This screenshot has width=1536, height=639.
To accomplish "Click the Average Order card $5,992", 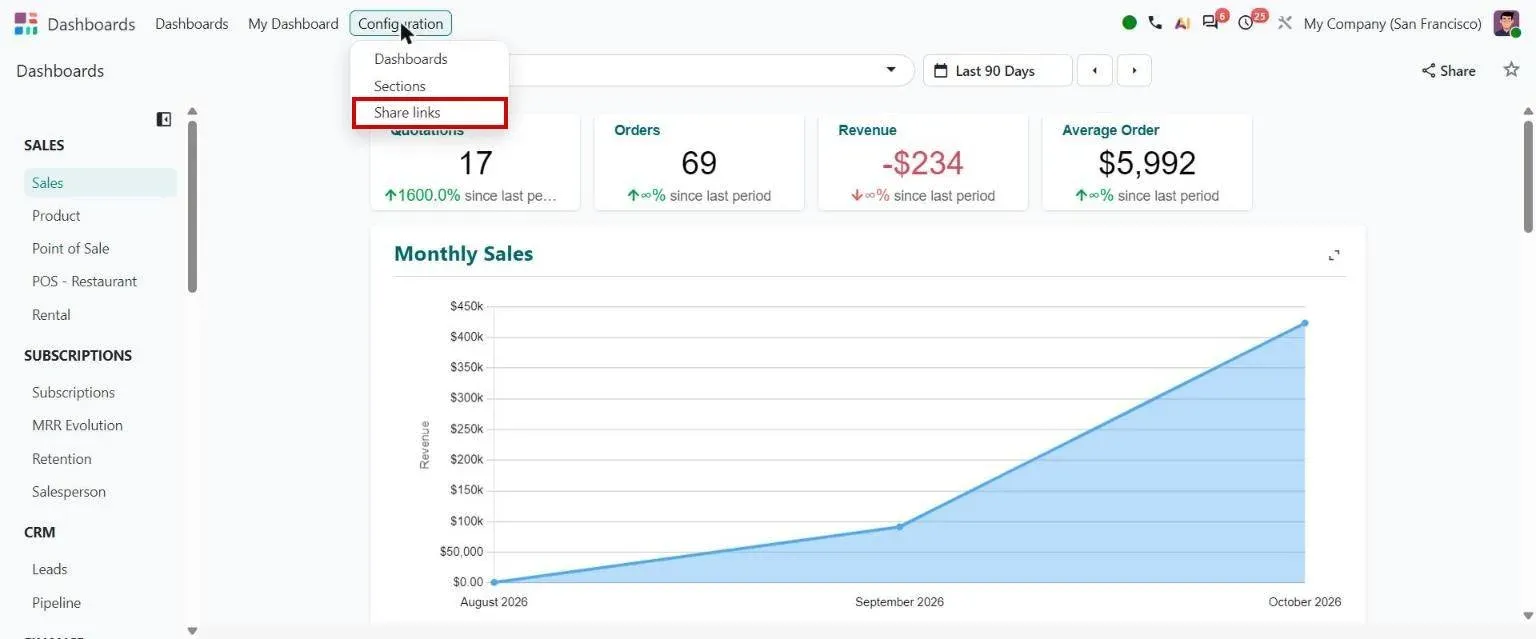I will click(1147, 162).
